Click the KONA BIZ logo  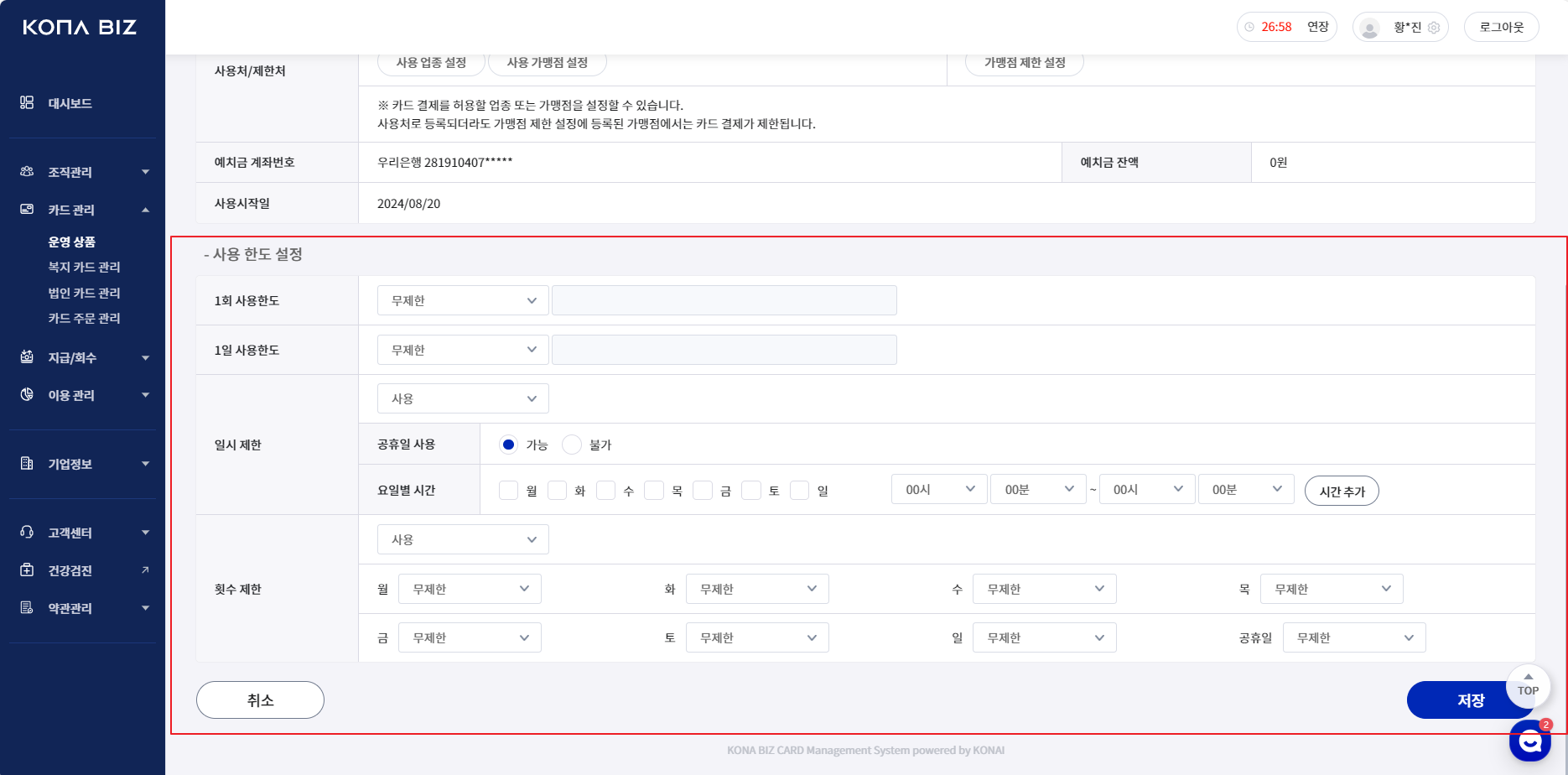pos(80,28)
